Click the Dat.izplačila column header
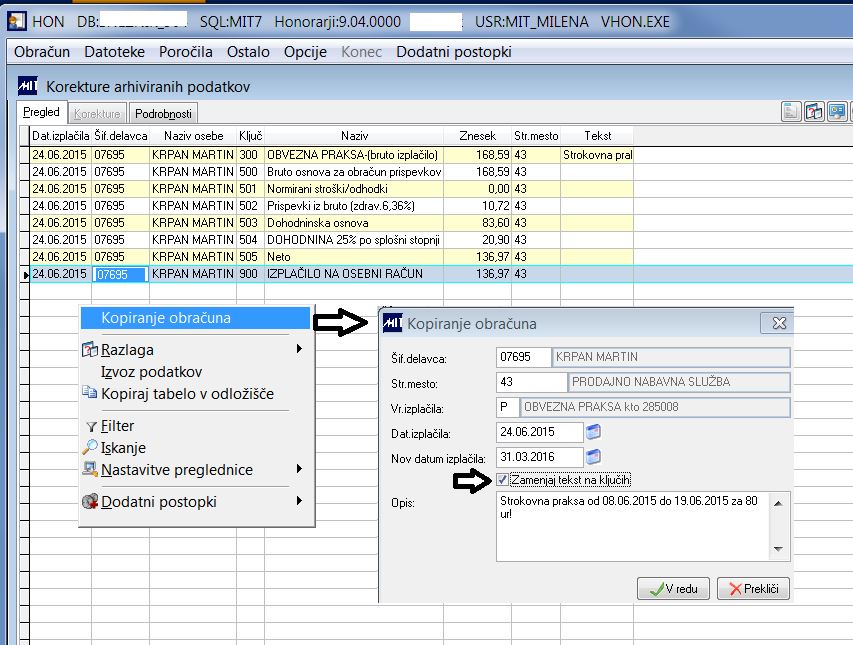Screen dimensions: 853x645 (60, 135)
